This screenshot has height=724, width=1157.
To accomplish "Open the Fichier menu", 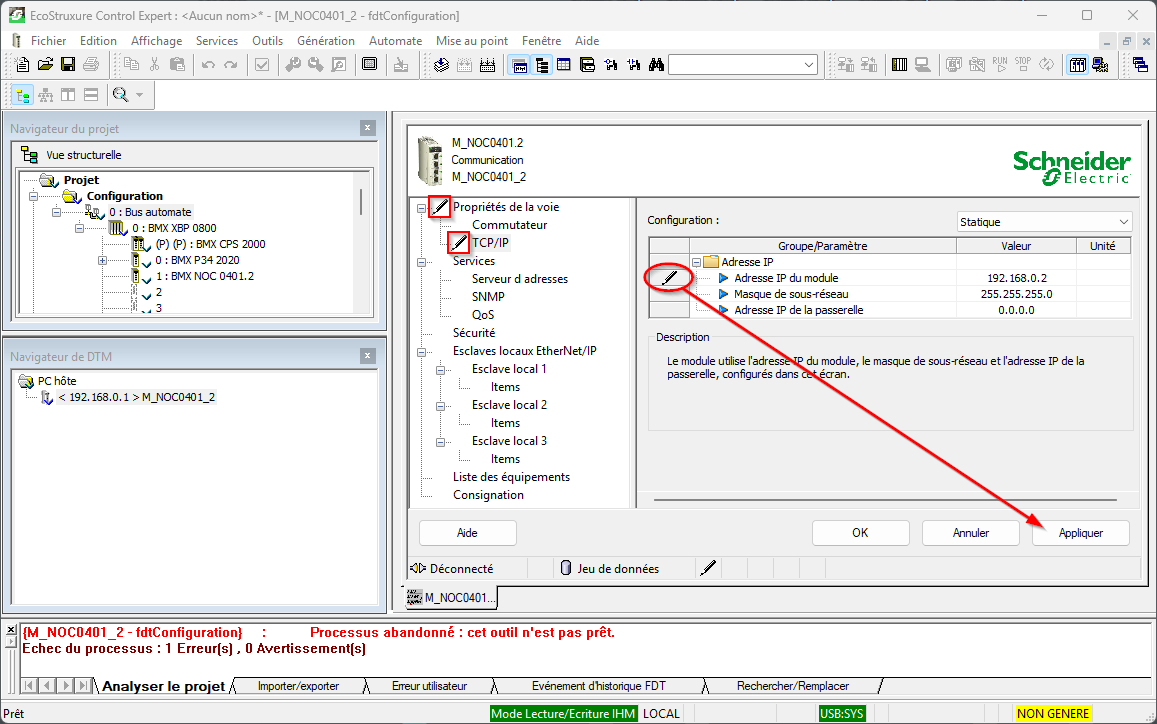I will tap(49, 41).
